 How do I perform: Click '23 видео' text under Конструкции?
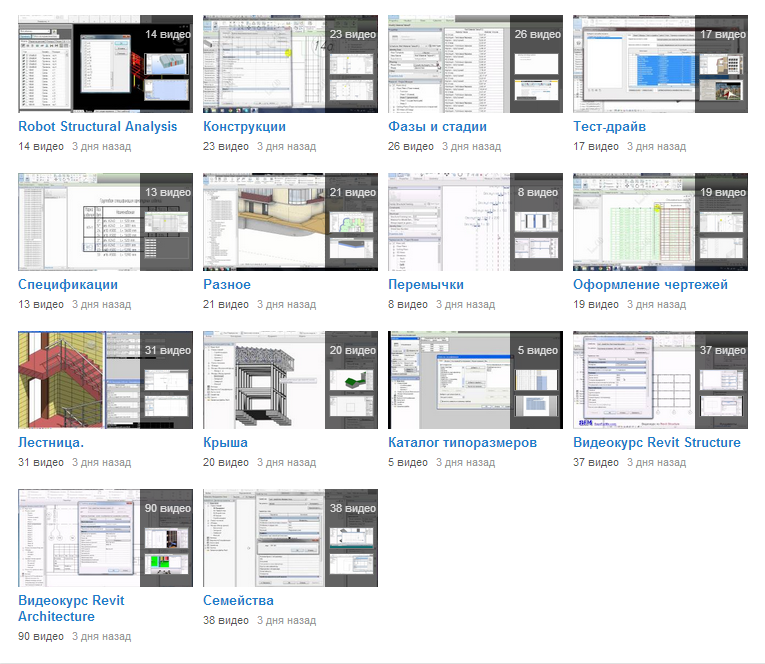point(226,146)
